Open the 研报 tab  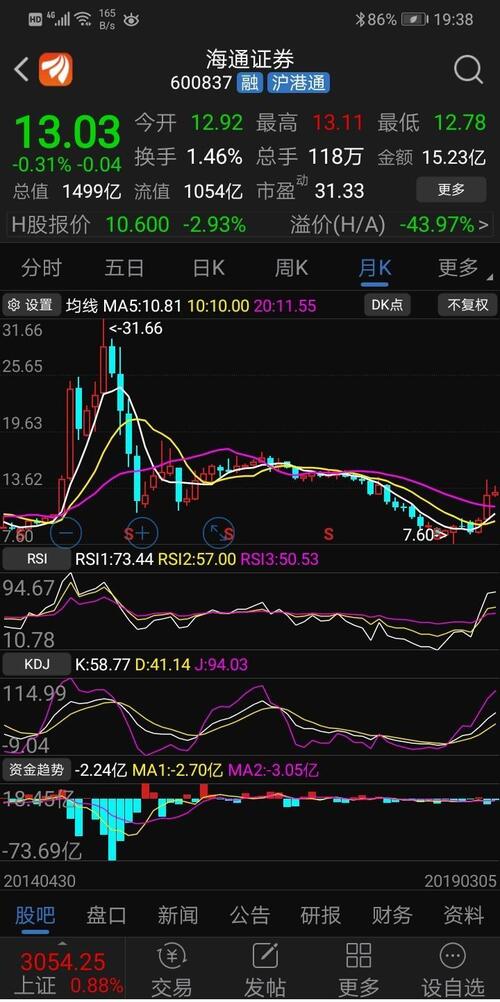(321, 916)
